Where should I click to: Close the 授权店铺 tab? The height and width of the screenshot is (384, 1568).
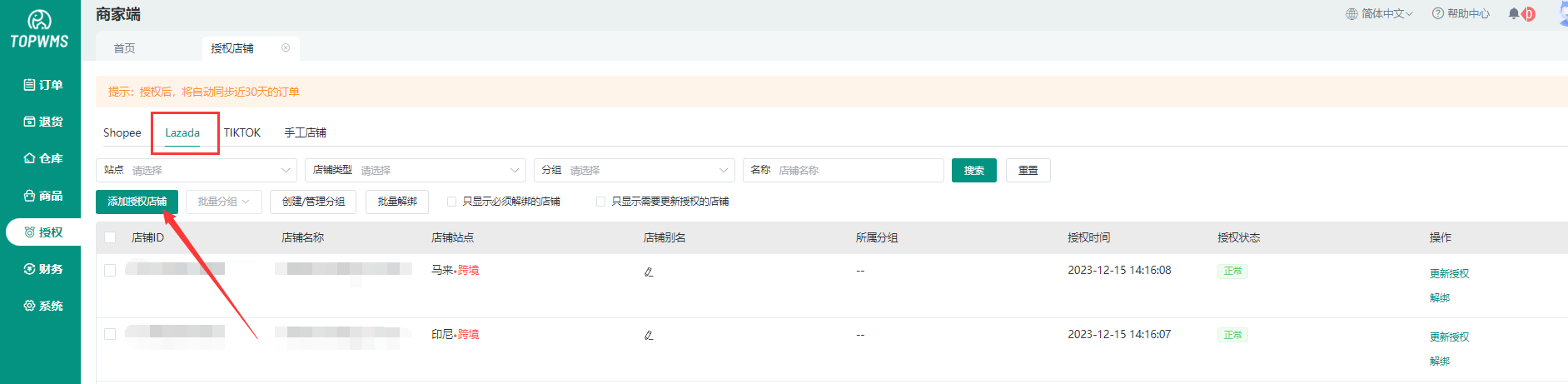(286, 48)
